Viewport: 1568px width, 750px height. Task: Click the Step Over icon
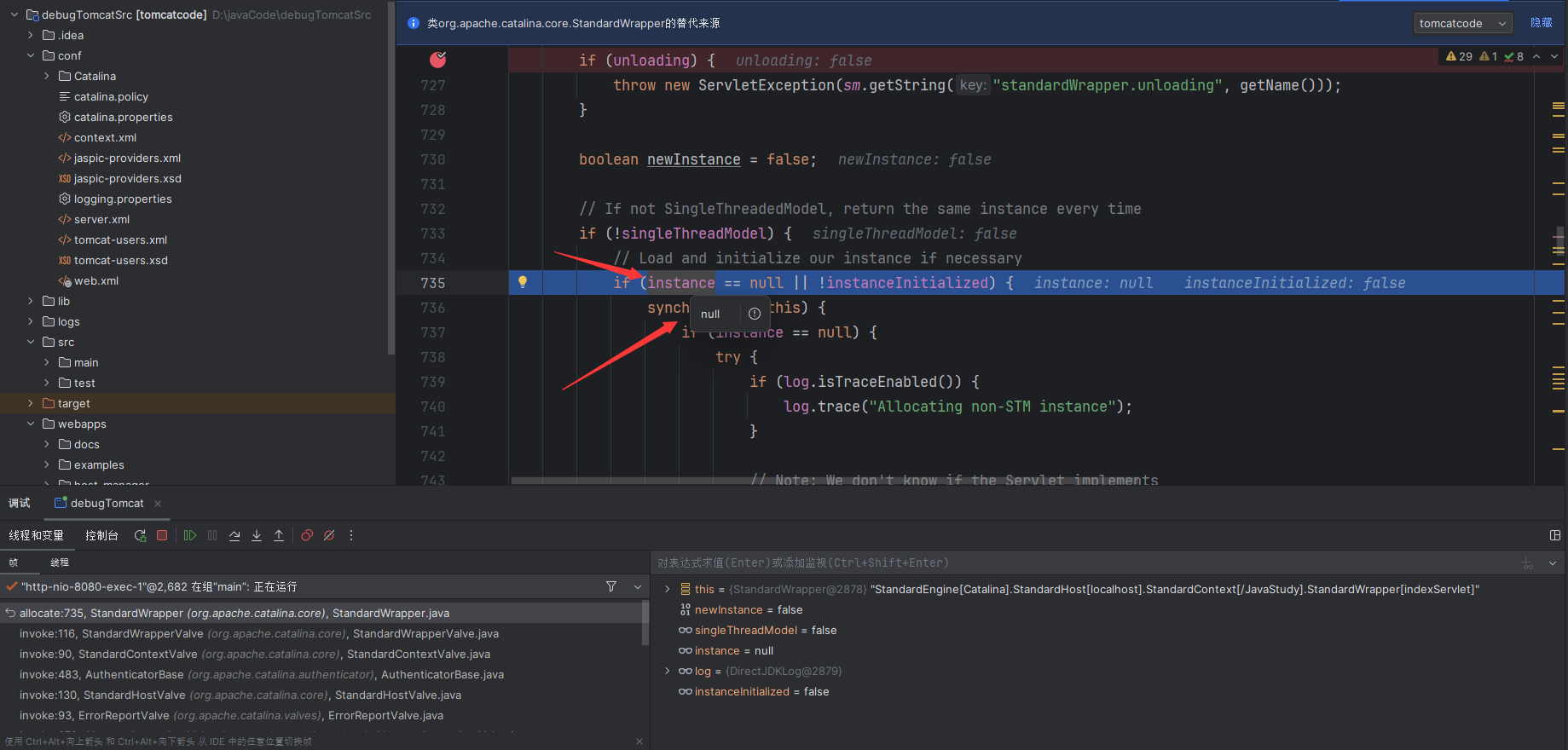tap(234, 535)
